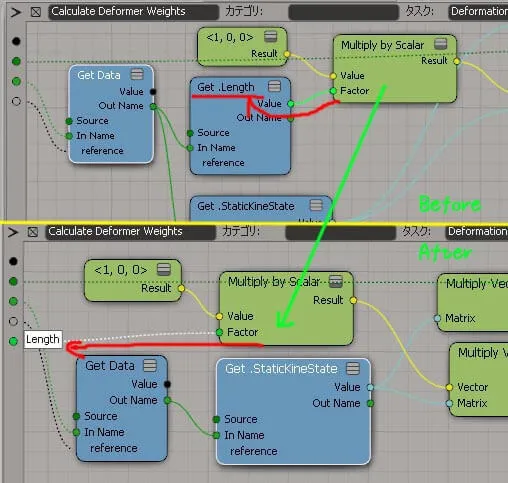508x483 pixels.
Task: Click the exposed Length port label
Action: point(43,339)
